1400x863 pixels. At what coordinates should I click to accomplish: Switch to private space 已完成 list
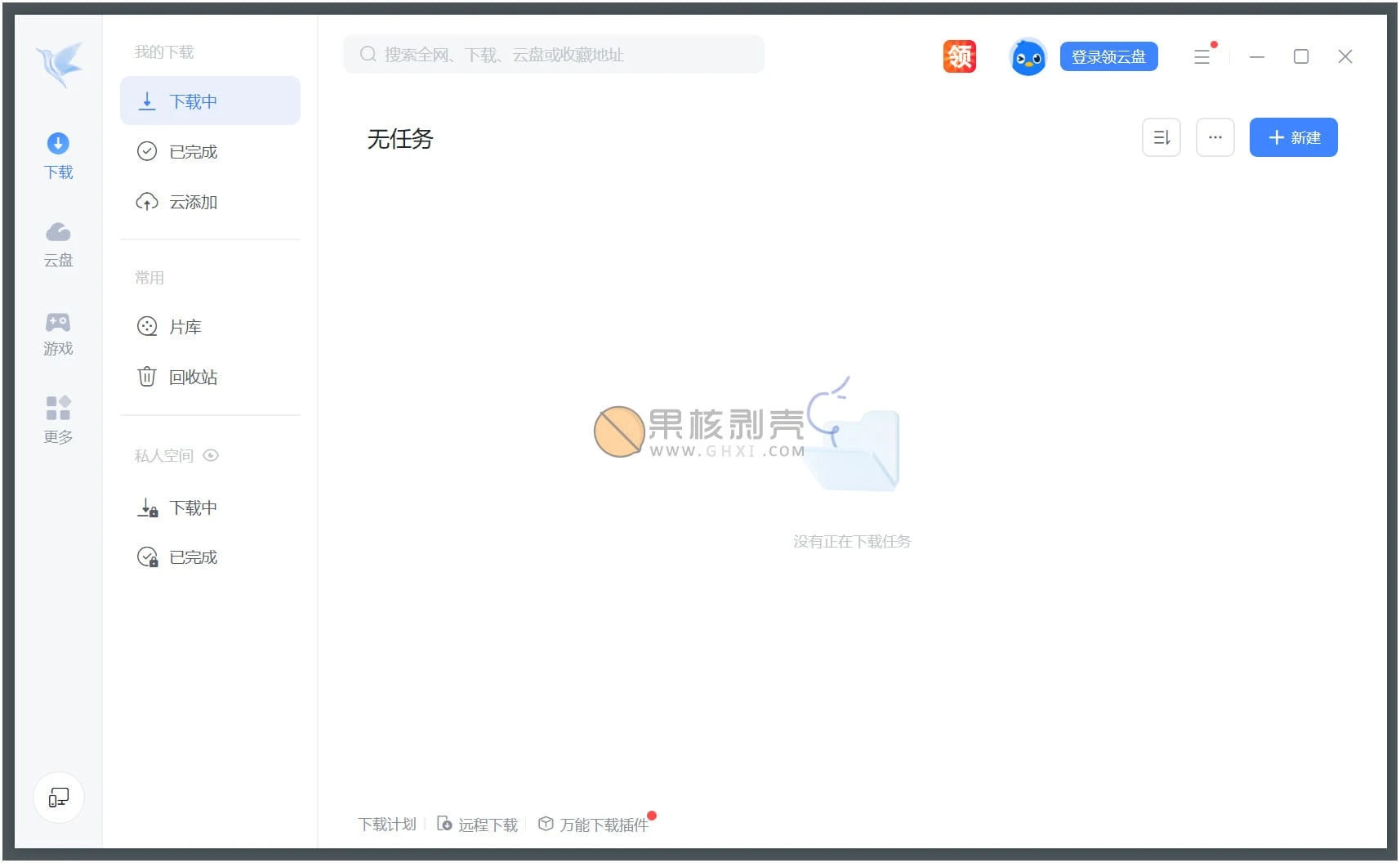[193, 557]
